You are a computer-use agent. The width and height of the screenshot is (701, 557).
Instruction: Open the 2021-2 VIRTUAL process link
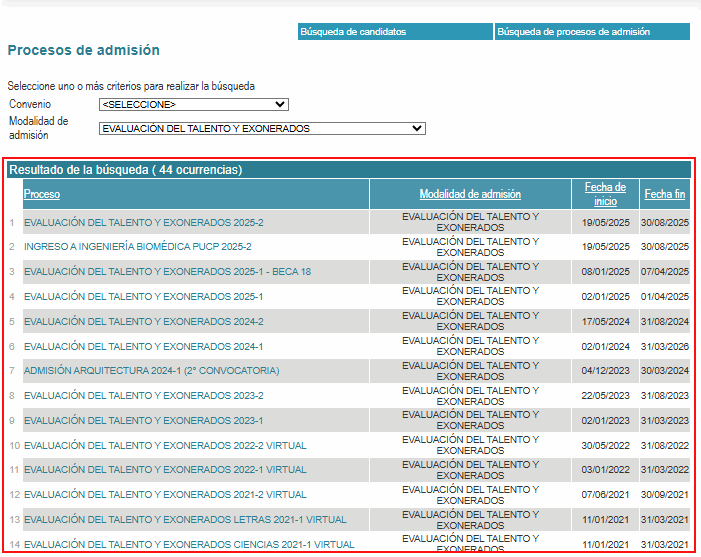click(x=165, y=494)
